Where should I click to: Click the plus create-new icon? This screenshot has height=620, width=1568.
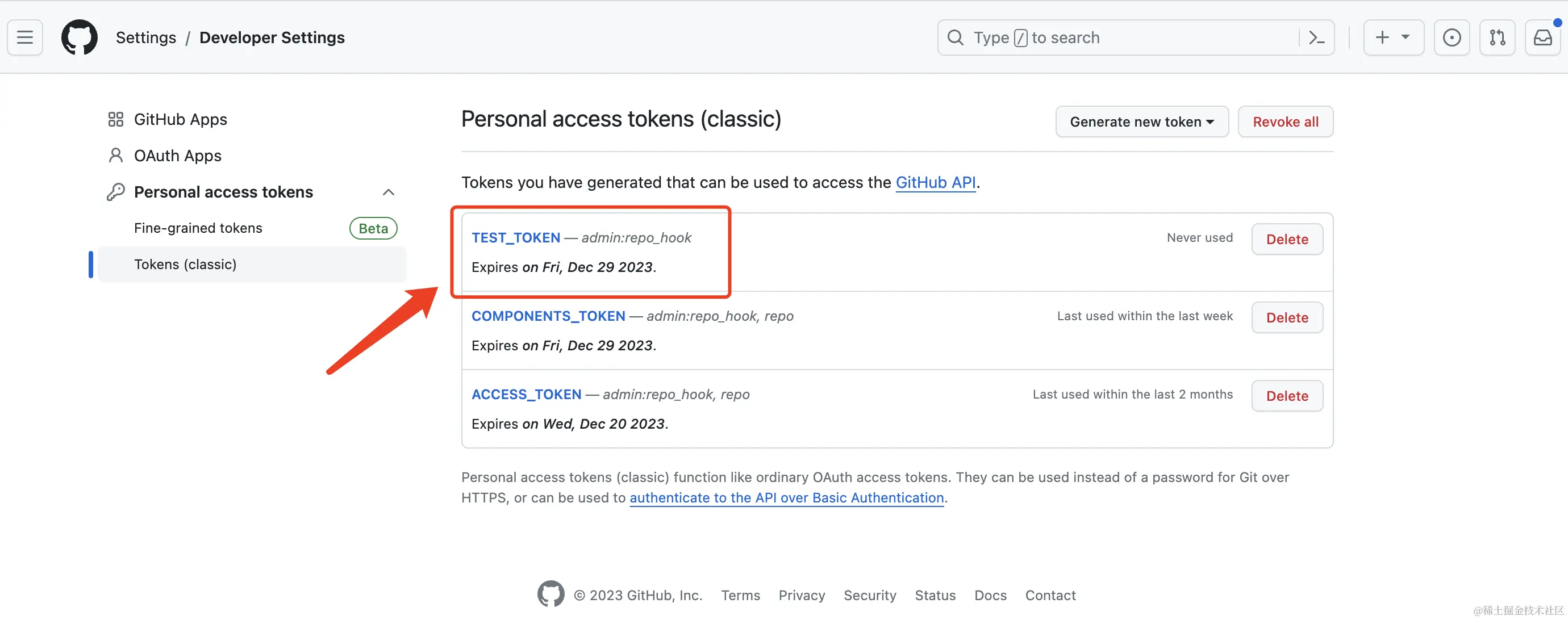(x=1382, y=37)
